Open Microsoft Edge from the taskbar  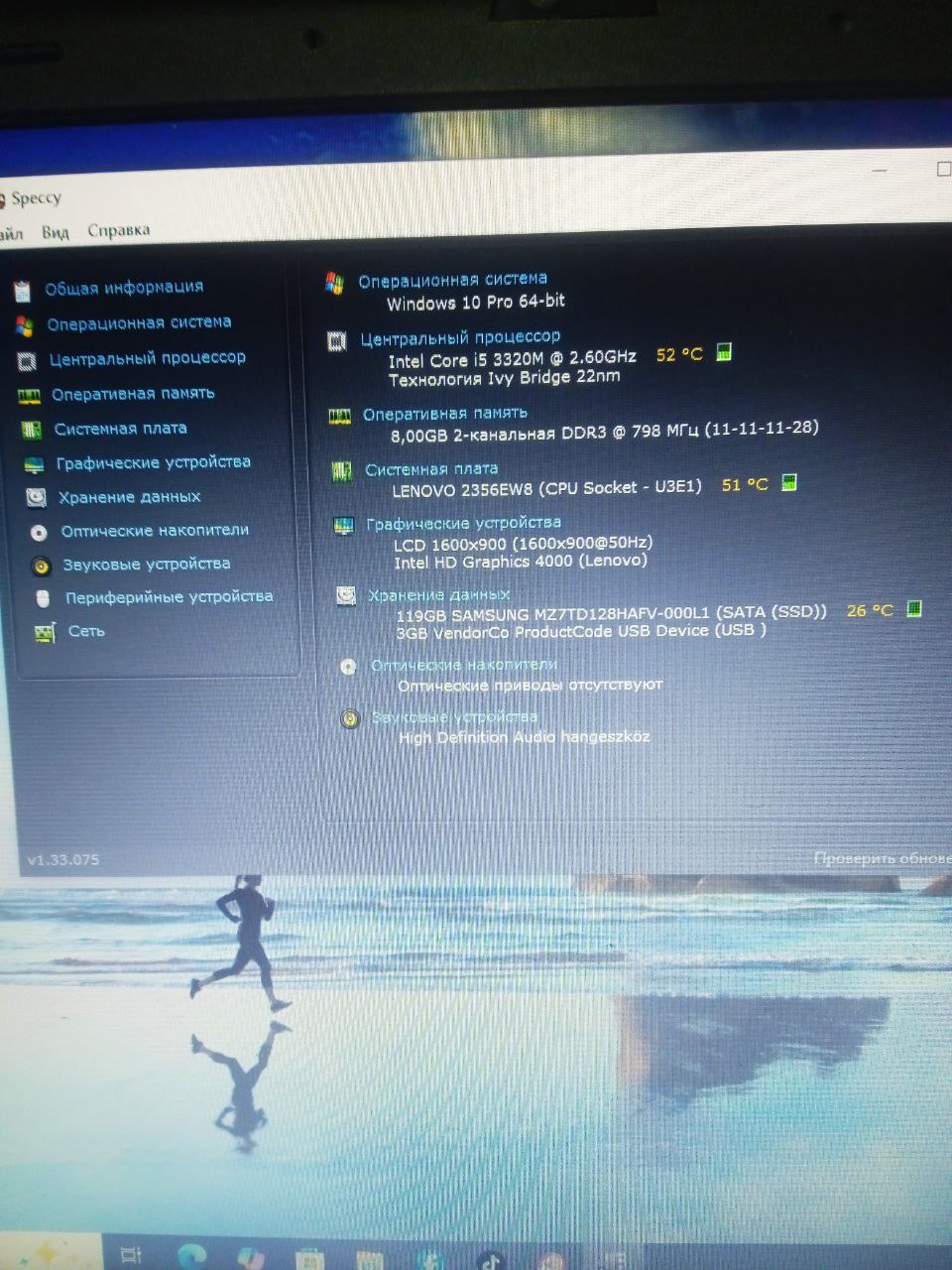(190, 1255)
